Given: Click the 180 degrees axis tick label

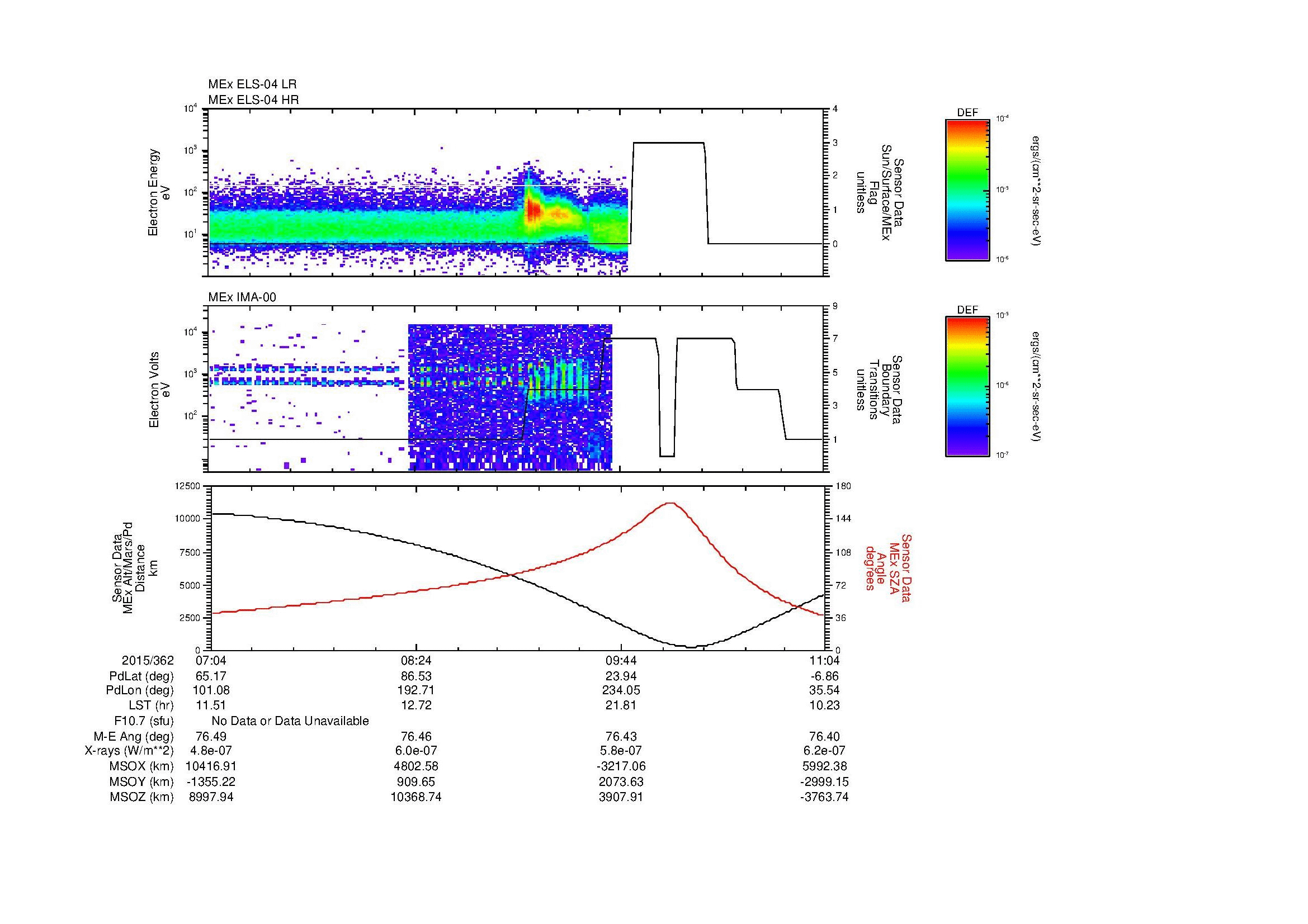Looking at the screenshot, I should pos(844,486).
